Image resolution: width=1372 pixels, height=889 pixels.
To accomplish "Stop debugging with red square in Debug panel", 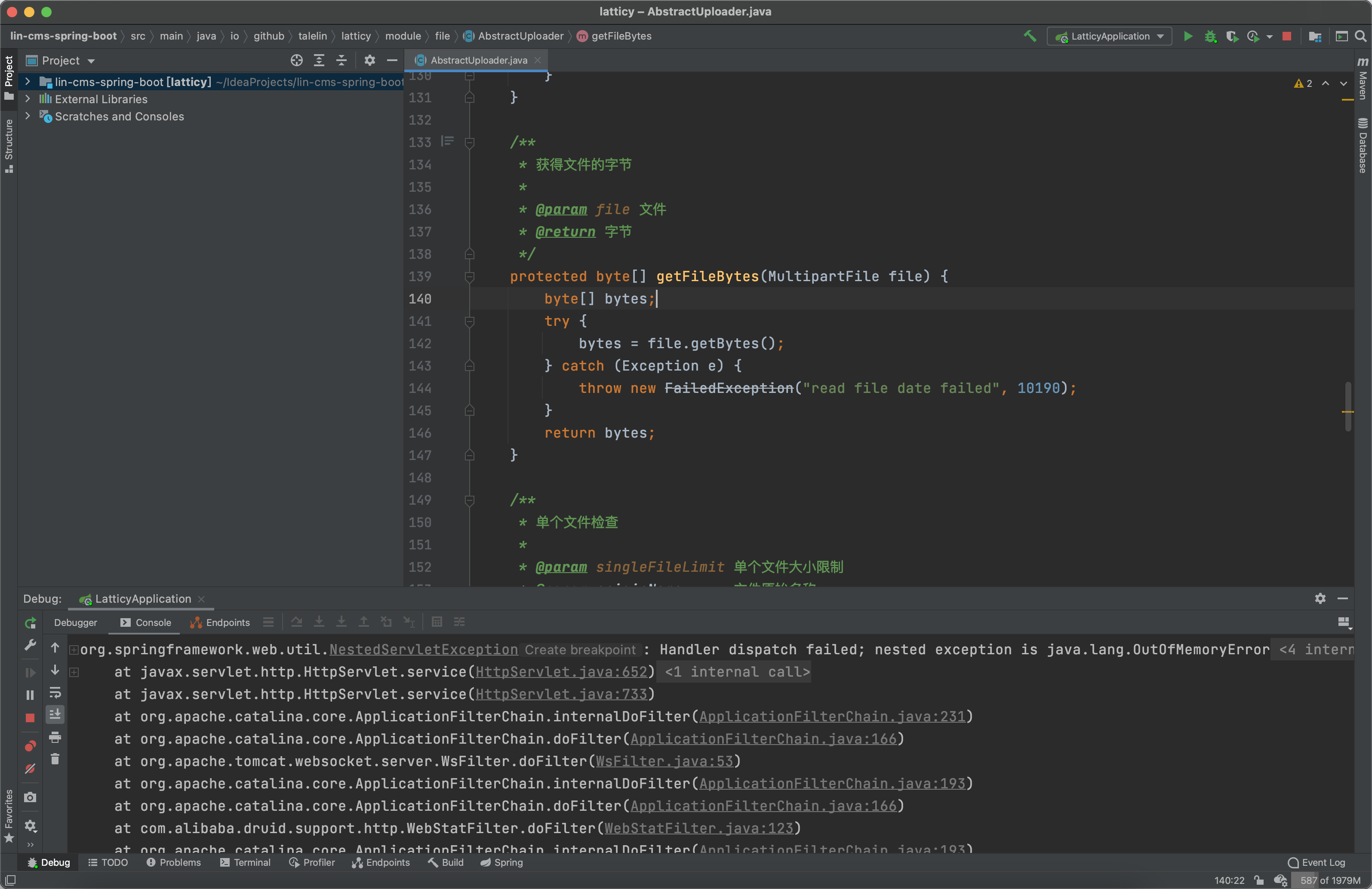I will 30,718.
